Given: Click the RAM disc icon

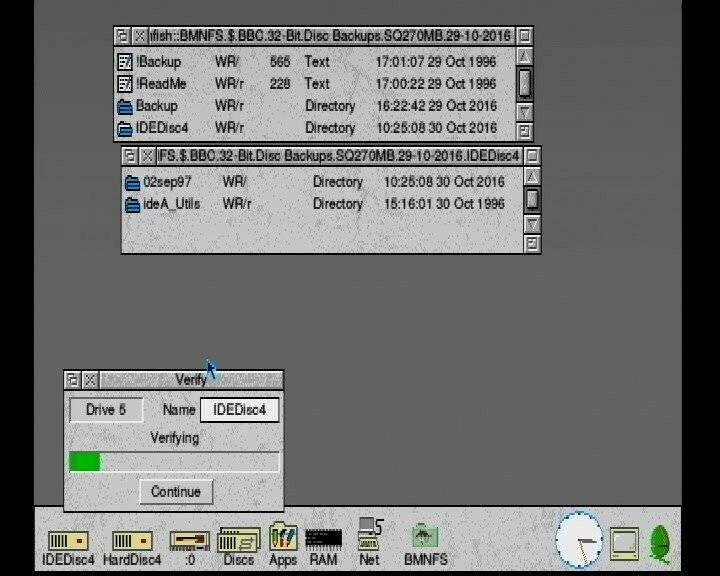Looking at the screenshot, I should pos(323,541).
